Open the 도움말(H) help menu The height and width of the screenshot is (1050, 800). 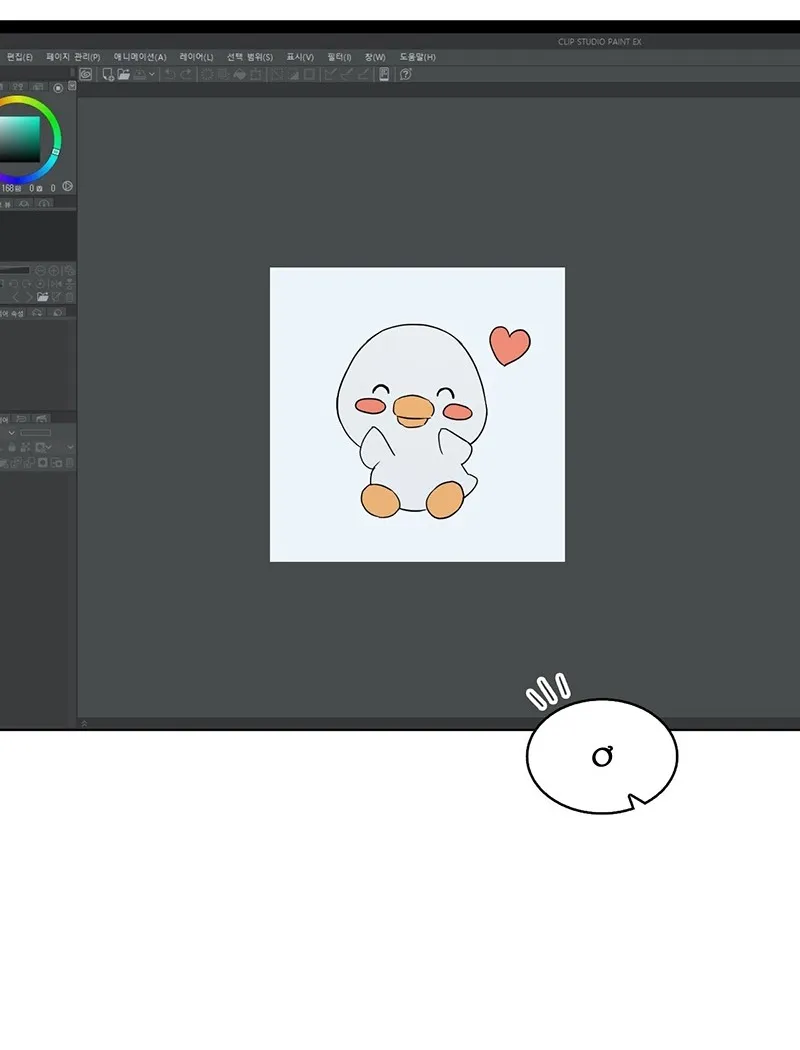pos(417,57)
